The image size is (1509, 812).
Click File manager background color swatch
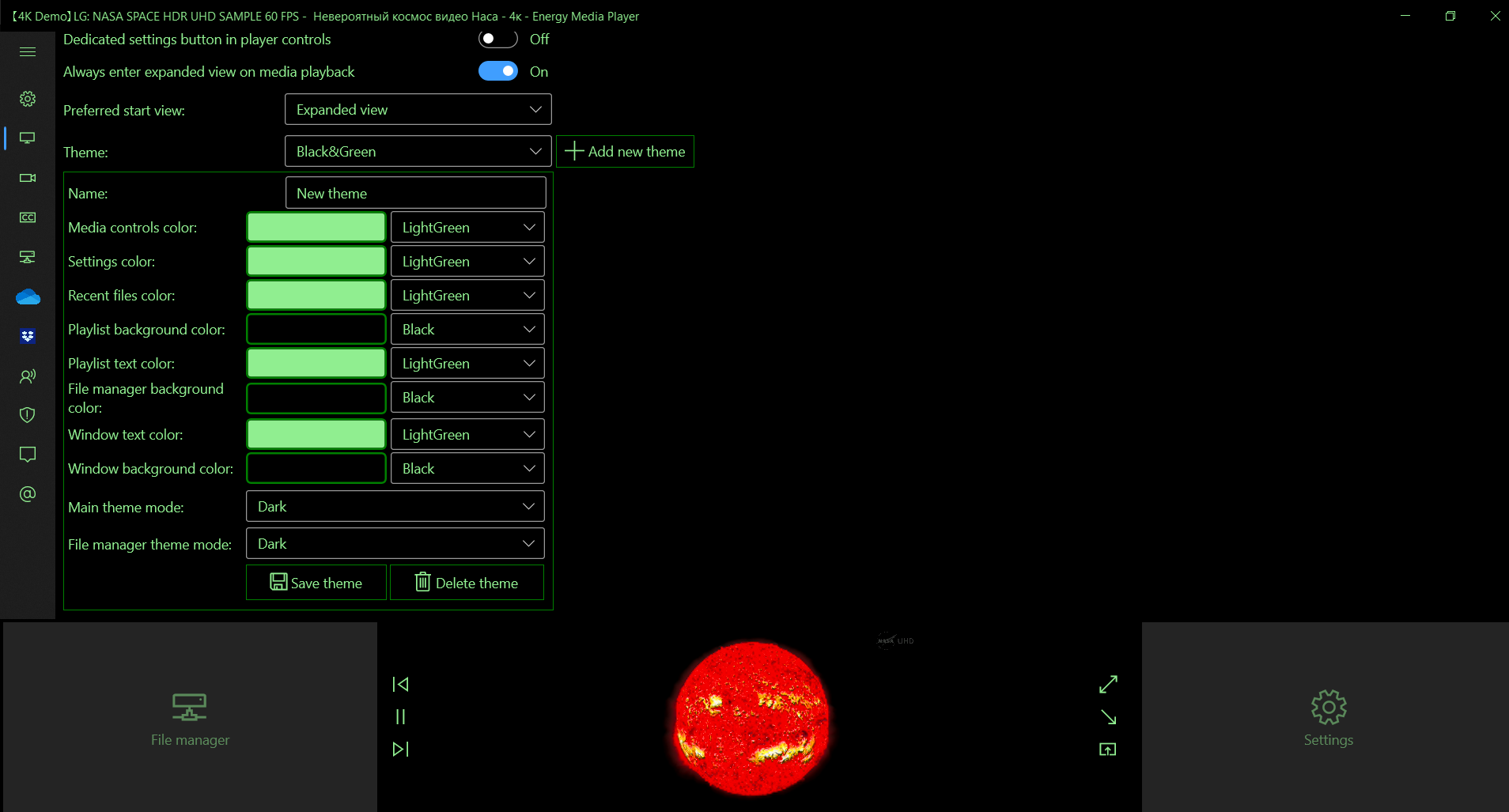316,398
